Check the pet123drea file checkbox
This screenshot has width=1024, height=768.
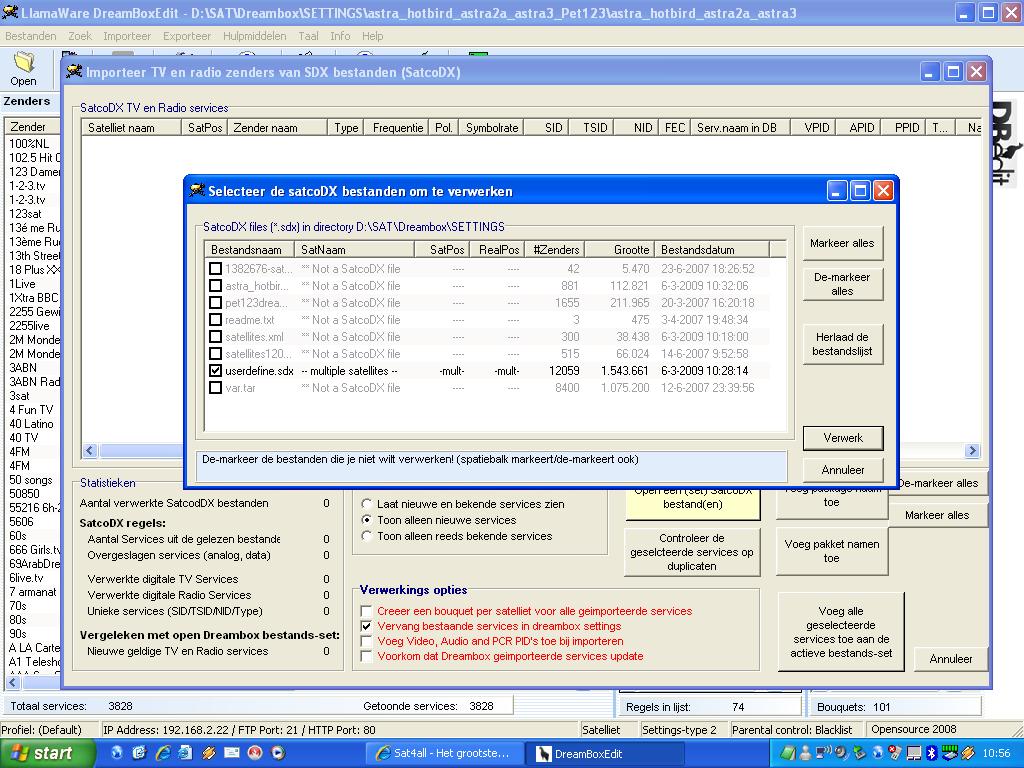216,302
